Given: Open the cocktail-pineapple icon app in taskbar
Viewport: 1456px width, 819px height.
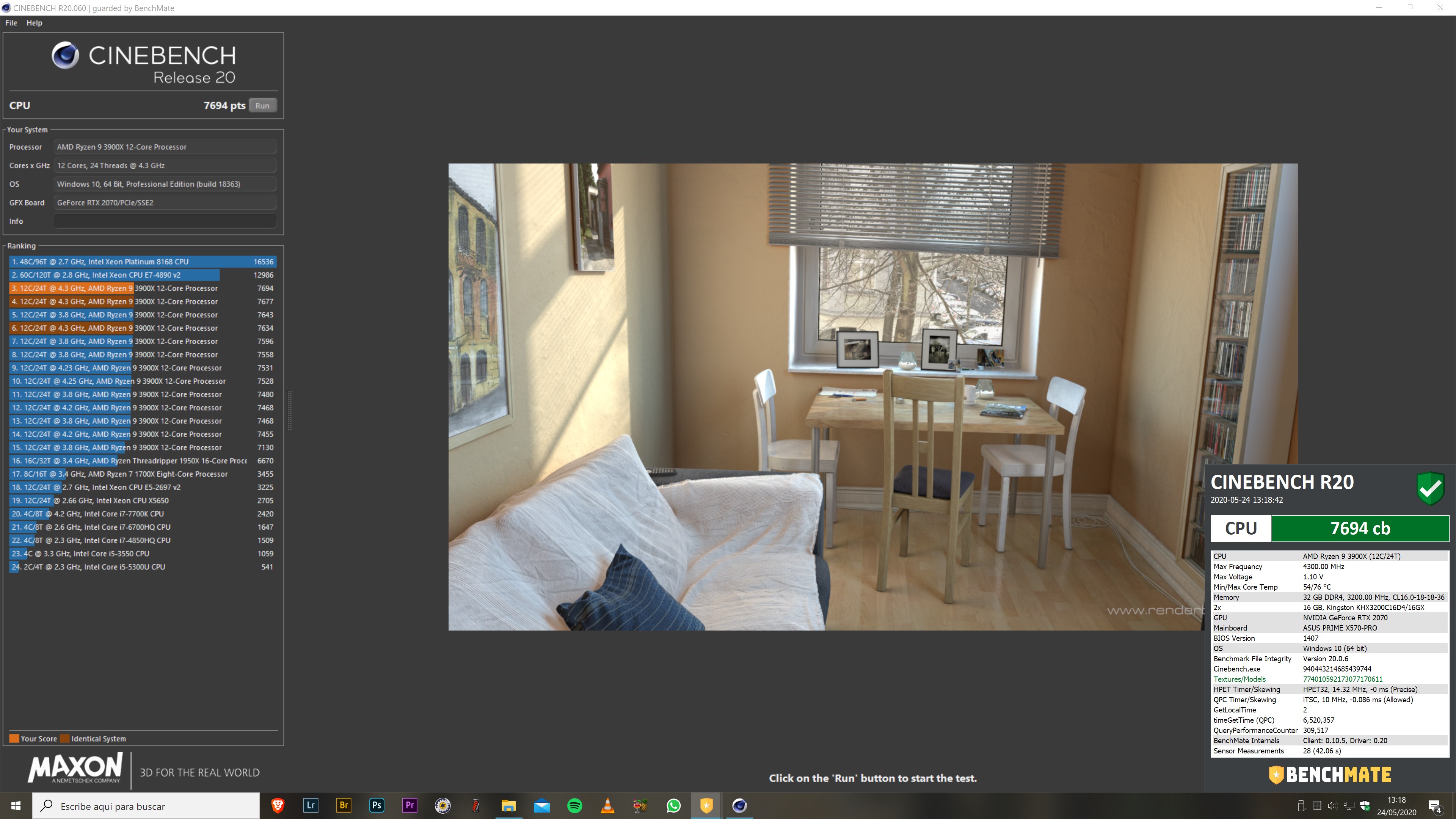Looking at the screenshot, I should (640, 805).
